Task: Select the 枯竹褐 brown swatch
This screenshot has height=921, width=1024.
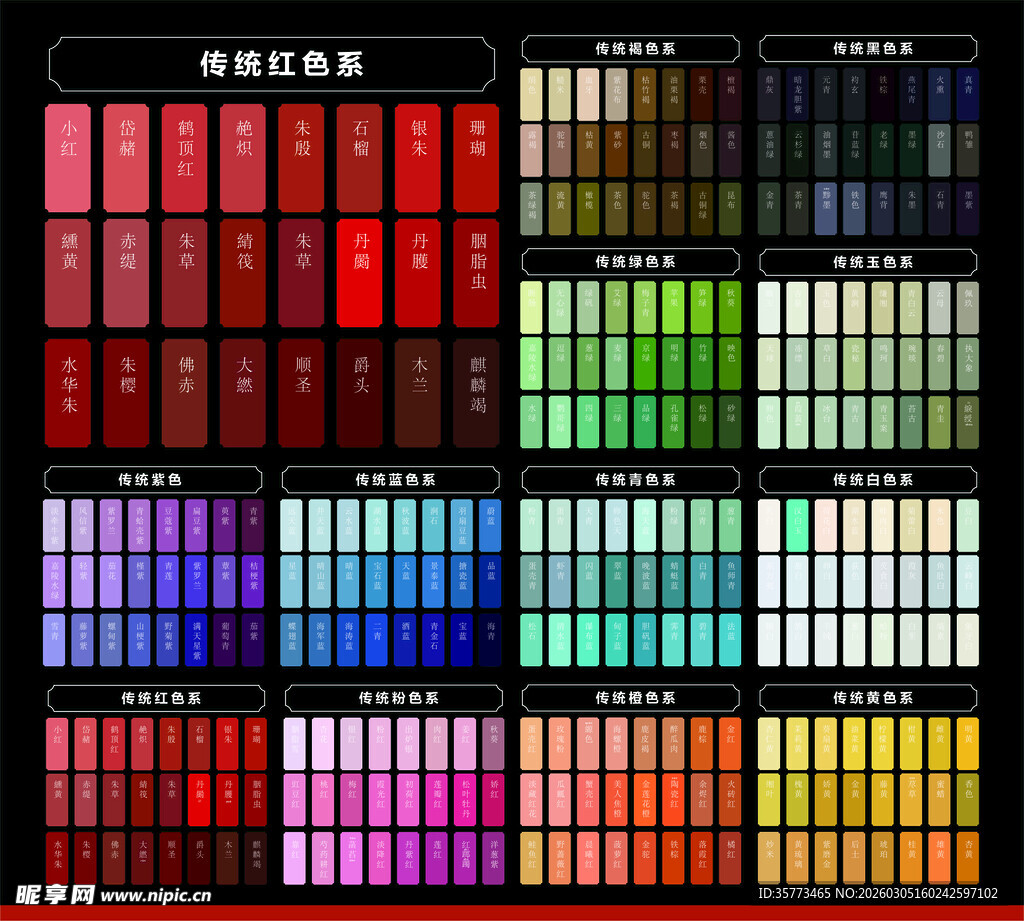Action: click(x=646, y=95)
